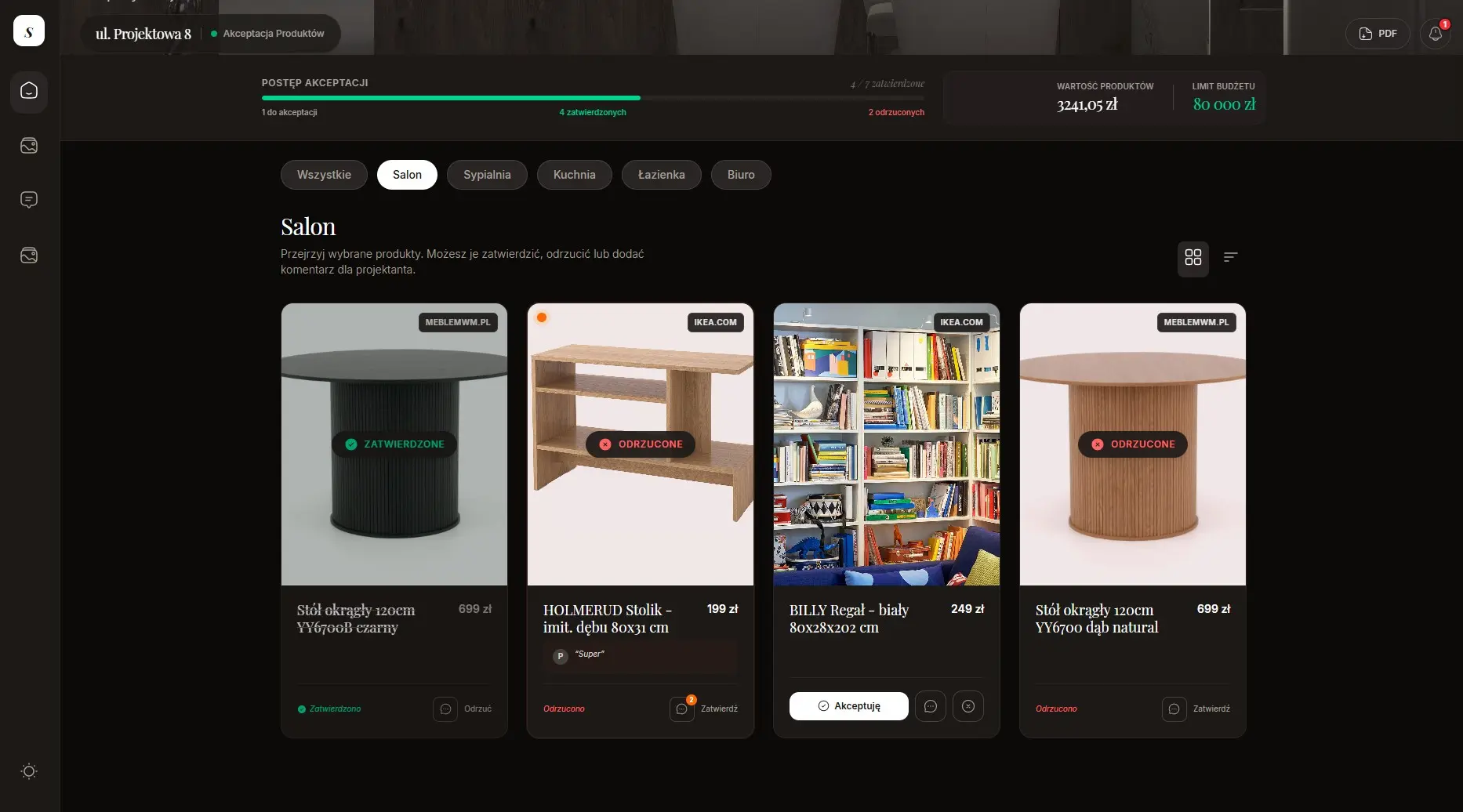Select the Kuchnia category tab
This screenshot has height=812, width=1463.
point(574,175)
